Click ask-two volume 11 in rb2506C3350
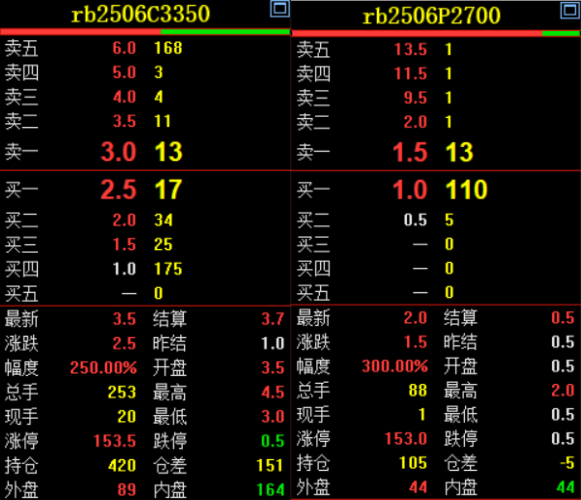This screenshot has height=500, width=581. (x=162, y=121)
